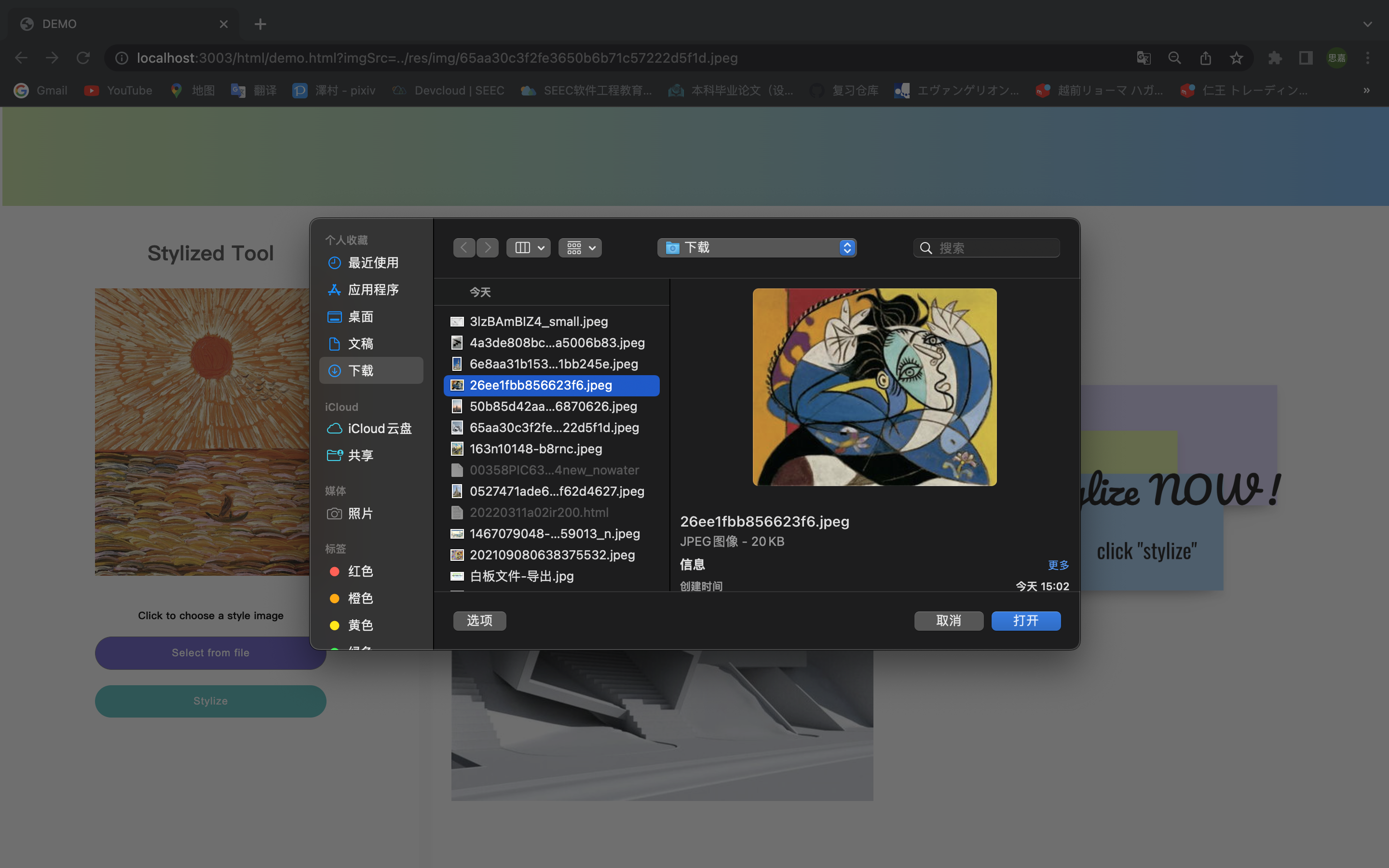
Task: Open the 下载 folder location popup
Action: [x=757, y=247]
